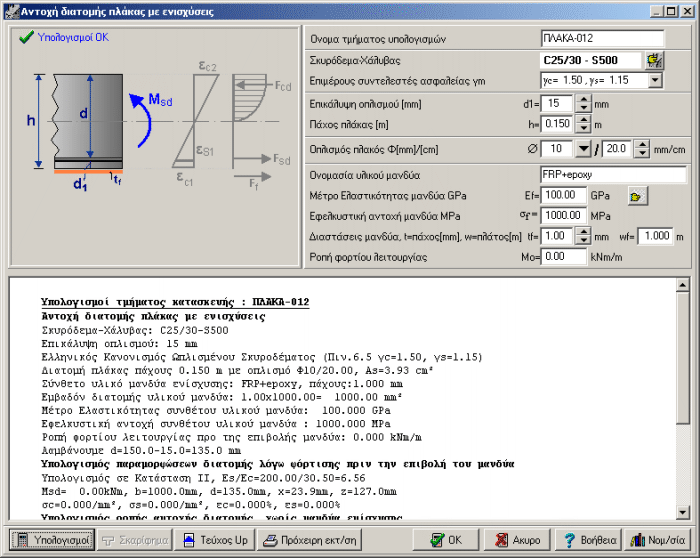Click the slab cross-section diagram

(88, 121)
